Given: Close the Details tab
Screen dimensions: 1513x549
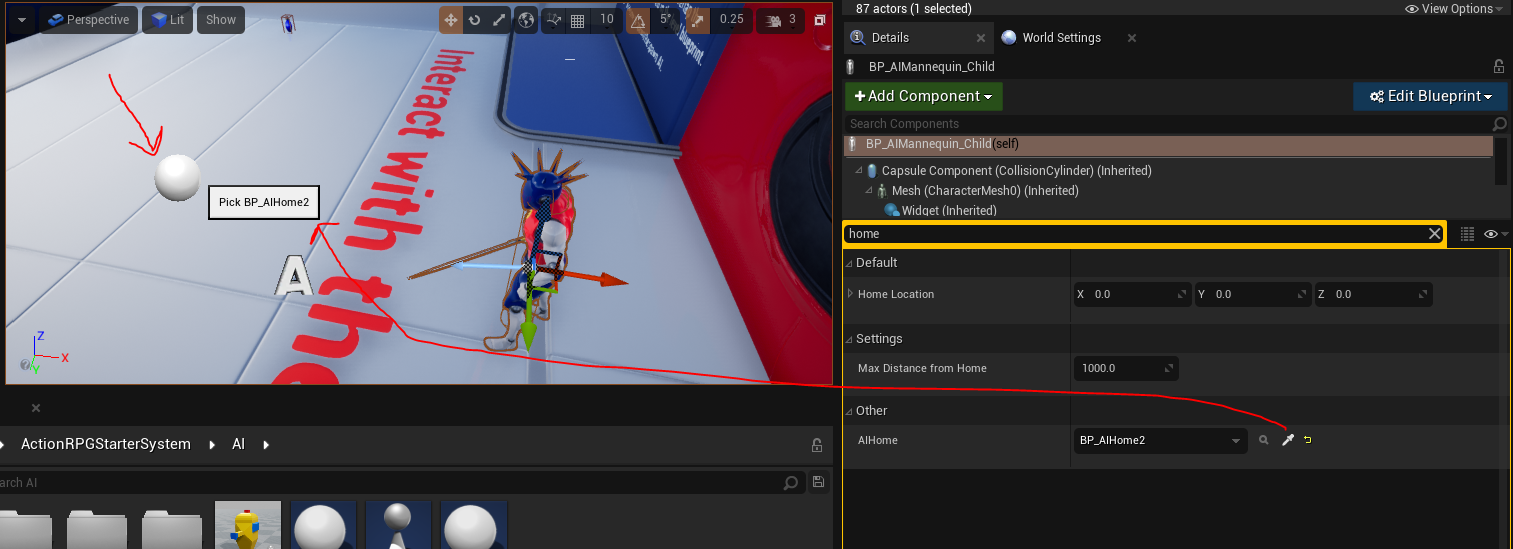Looking at the screenshot, I should (980, 38).
